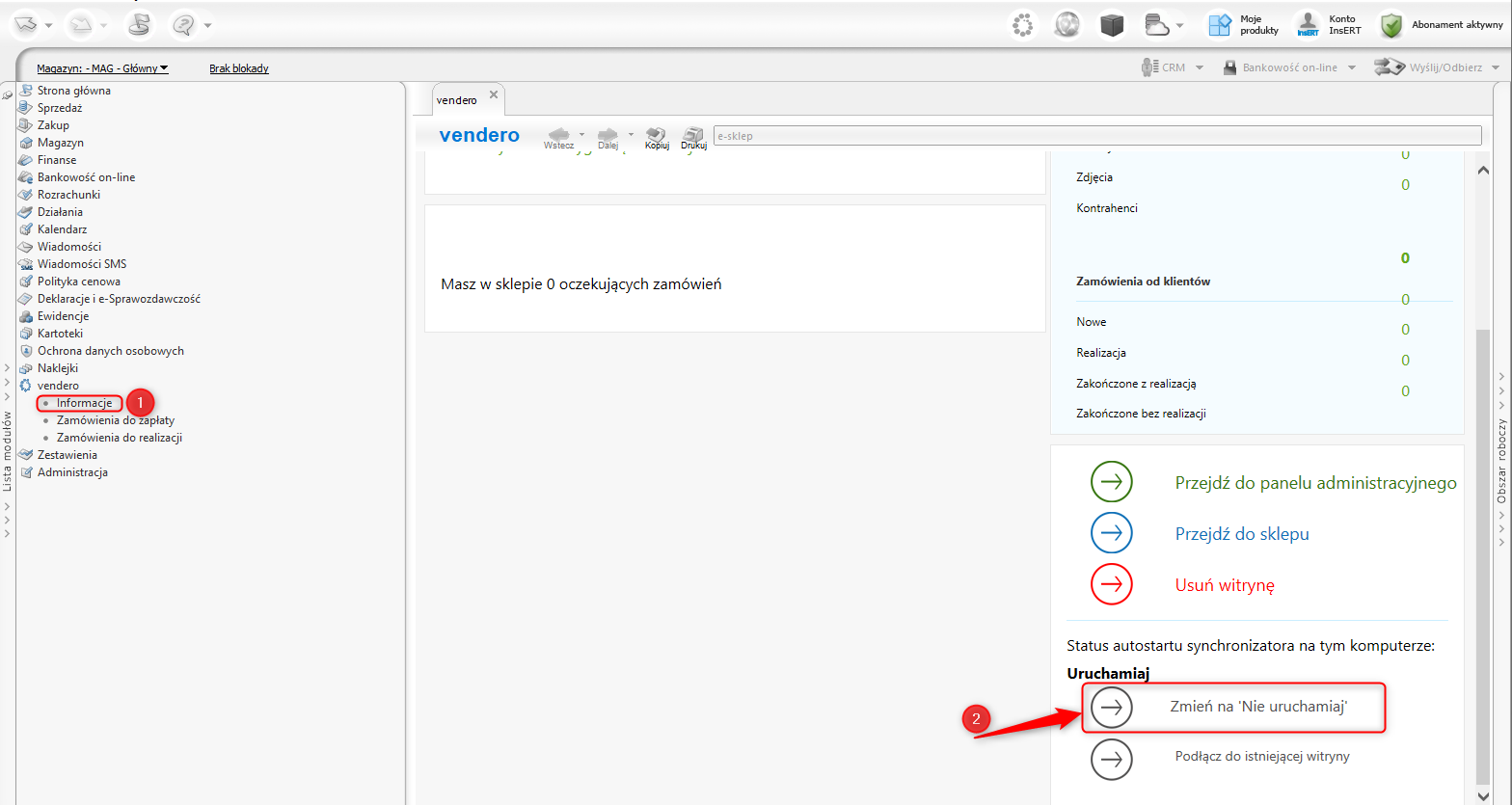This screenshot has width=1512, height=805.
Task: Open dropdown arrow beside cloud database icon
Action: click(x=1180, y=26)
